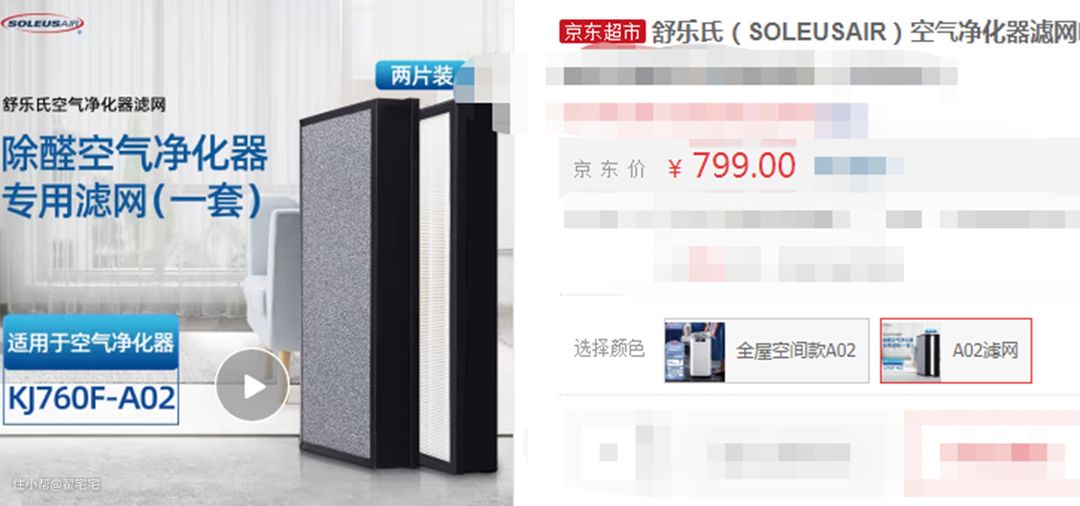Click the SOLEUSAIR logo in banner

[x=42, y=23]
